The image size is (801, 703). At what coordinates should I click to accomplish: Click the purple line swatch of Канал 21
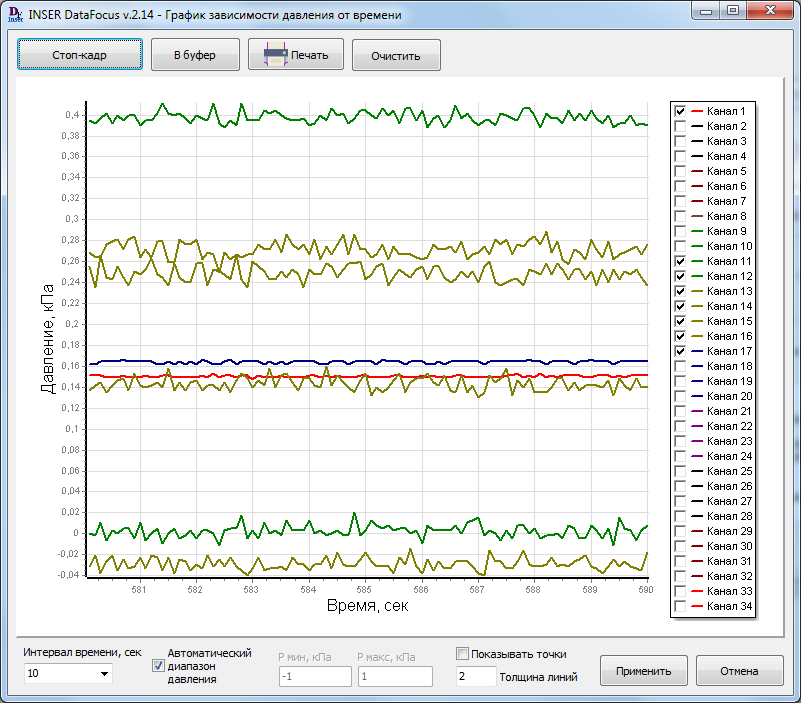[x=697, y=411]
